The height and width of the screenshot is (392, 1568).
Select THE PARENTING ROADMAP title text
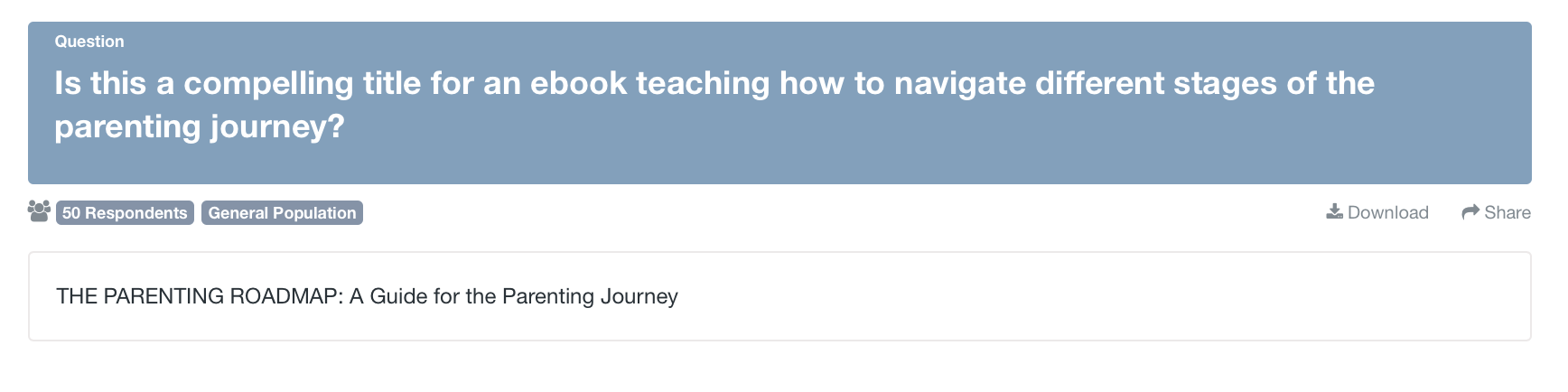[199, 296]
